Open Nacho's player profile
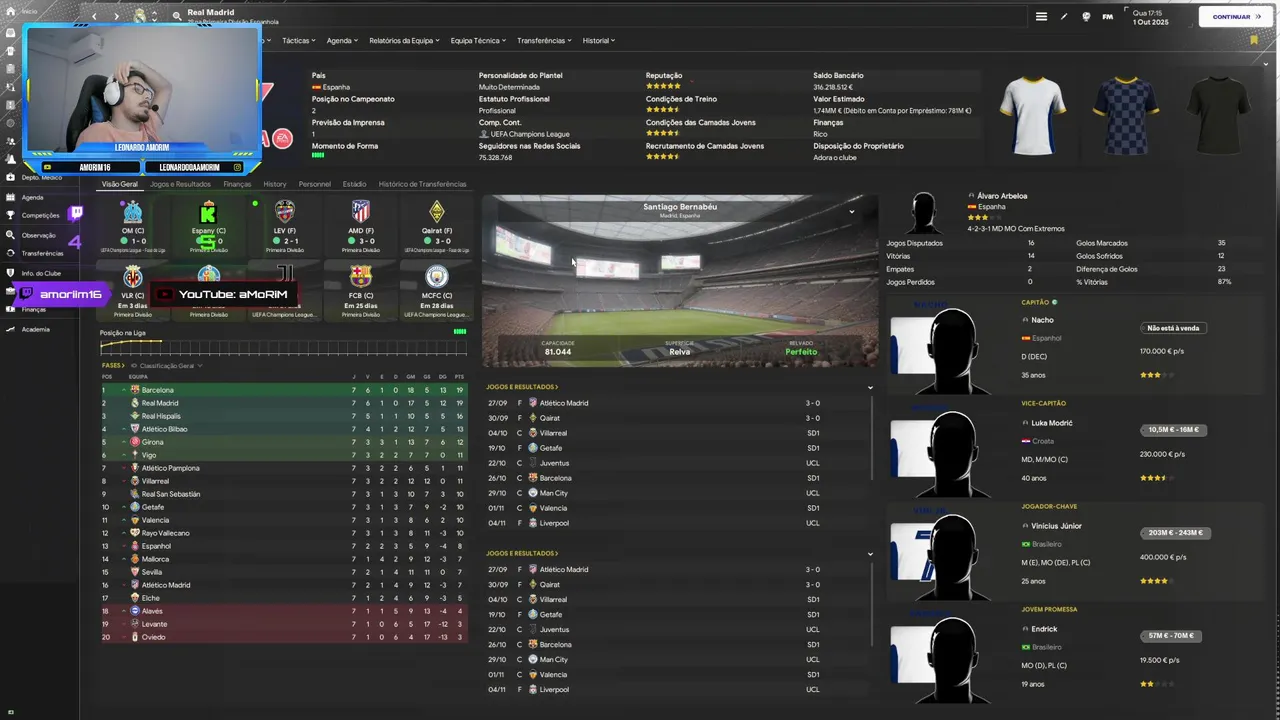Image resolution: width=1280 pixels, height=720 pixels. 1042,320
